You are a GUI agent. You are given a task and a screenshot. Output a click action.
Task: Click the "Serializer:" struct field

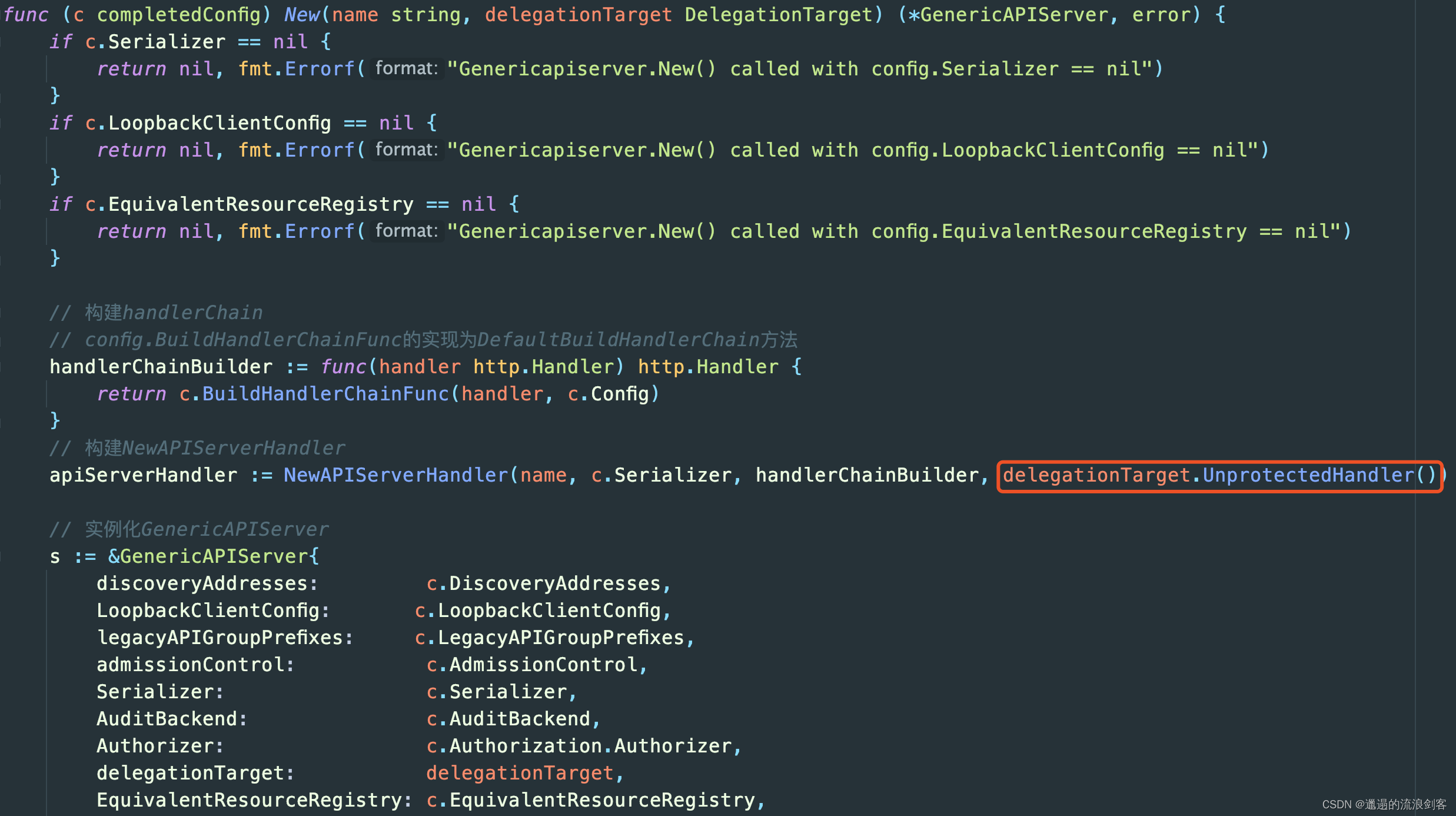(x=160, y=691)
